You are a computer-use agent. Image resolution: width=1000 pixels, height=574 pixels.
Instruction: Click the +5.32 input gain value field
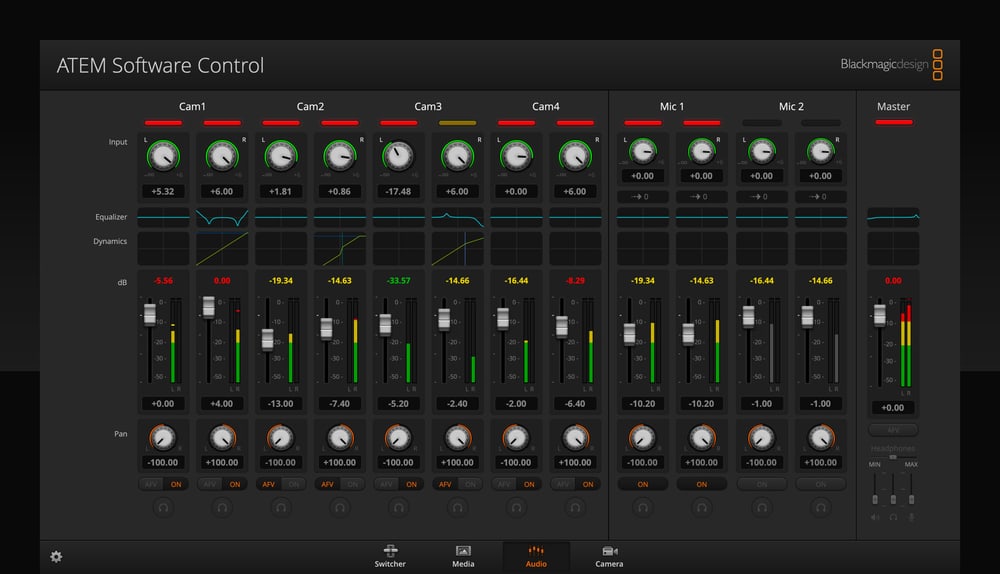click(x=163, y=191)
